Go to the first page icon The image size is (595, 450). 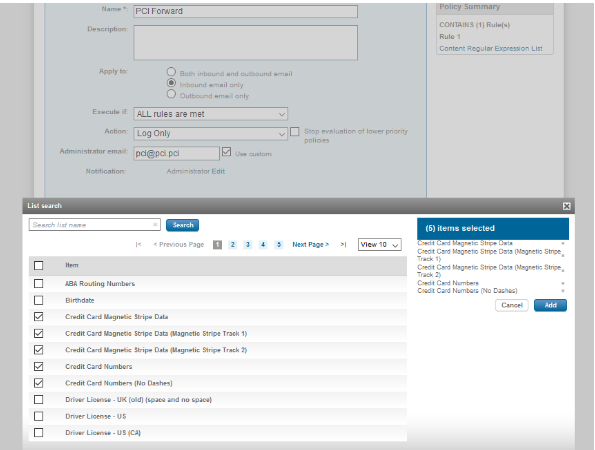click(138, 245)
